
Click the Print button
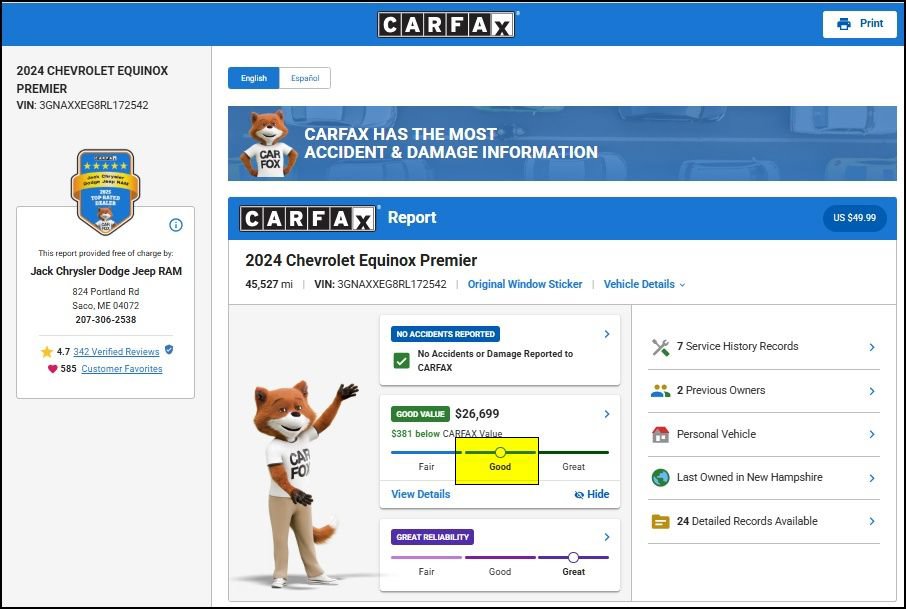tap(860, 24)
